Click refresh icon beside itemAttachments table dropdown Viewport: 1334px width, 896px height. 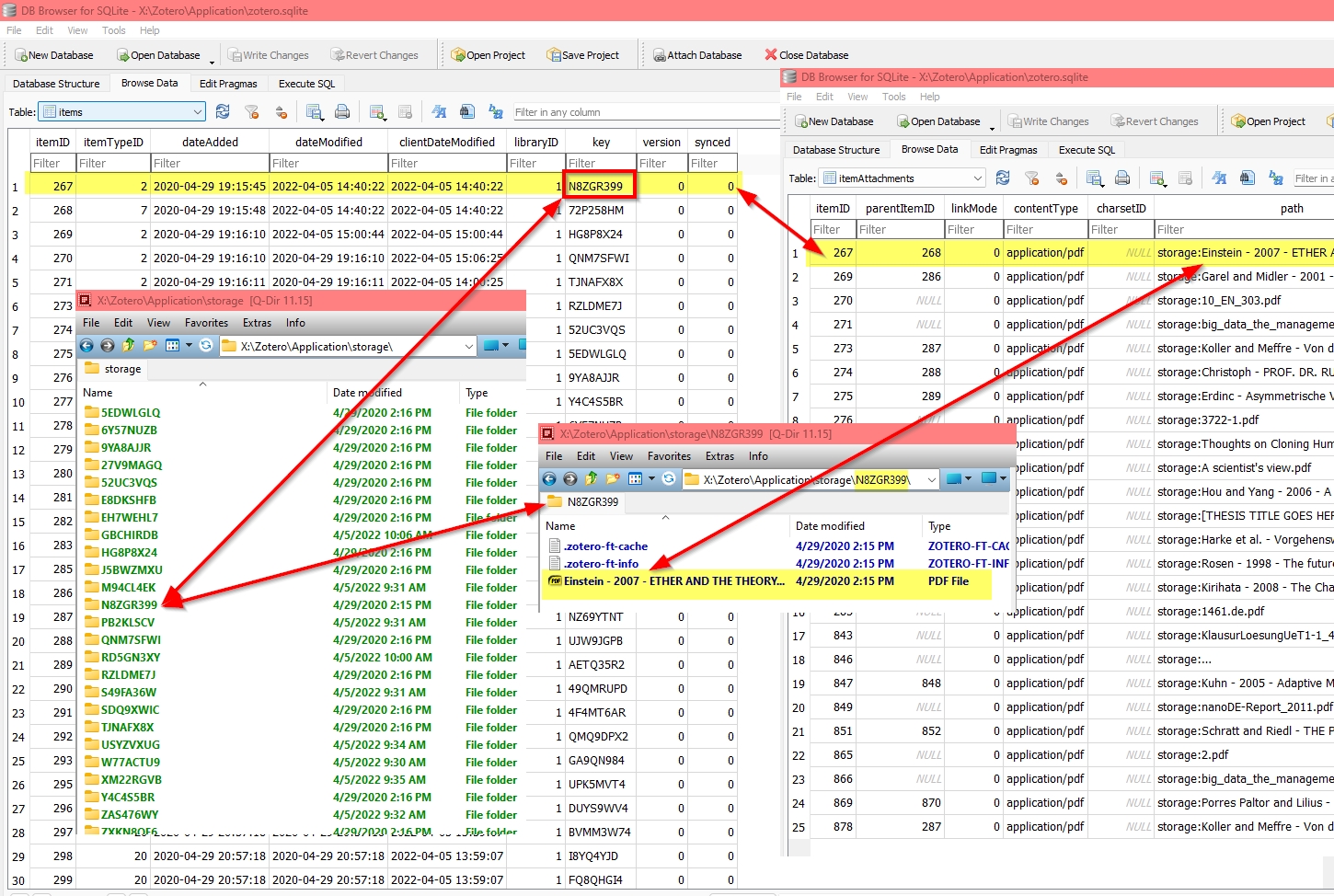point(1003,178)
